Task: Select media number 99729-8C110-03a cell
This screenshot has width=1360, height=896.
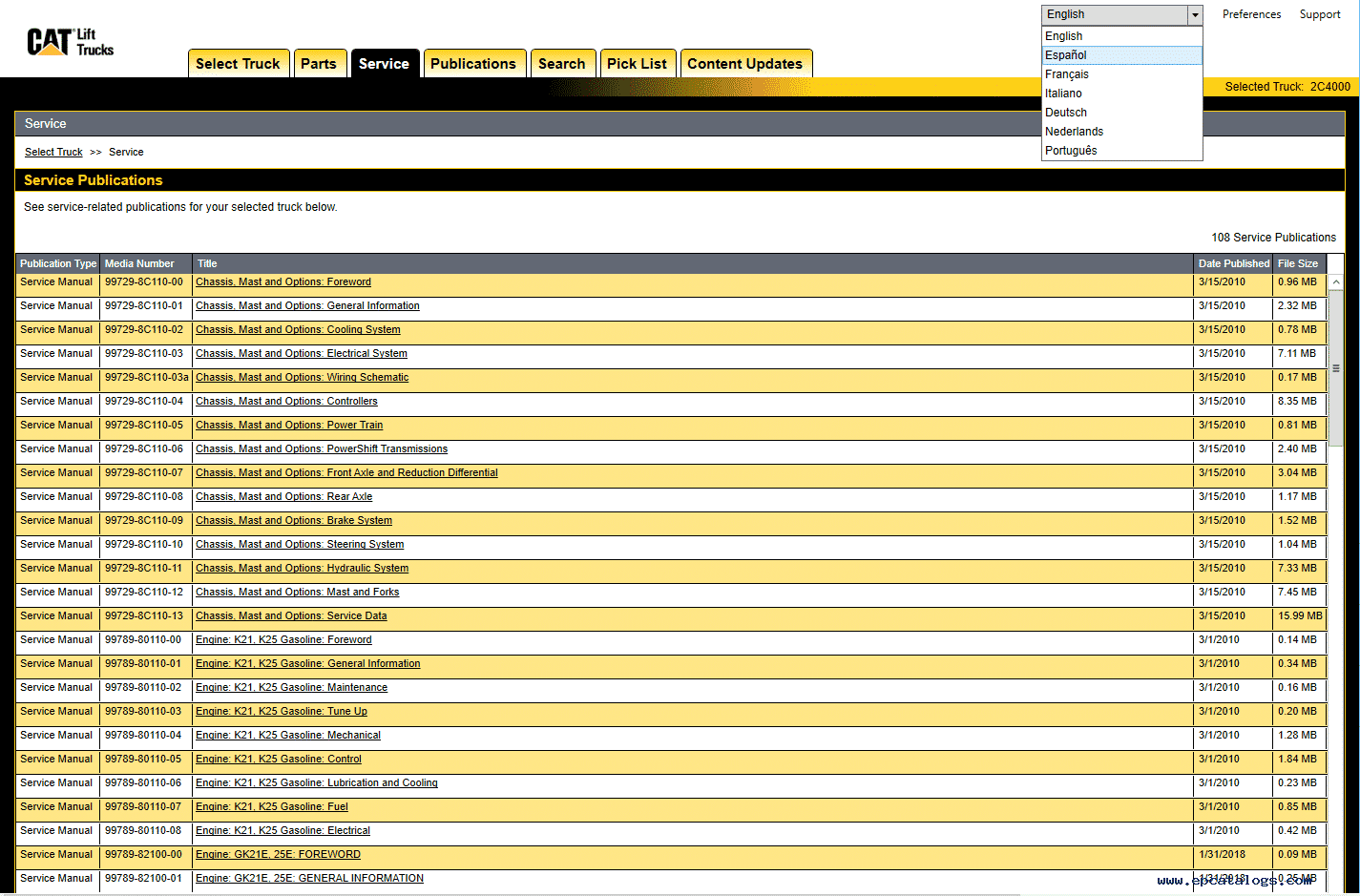Action: point(146,378)
